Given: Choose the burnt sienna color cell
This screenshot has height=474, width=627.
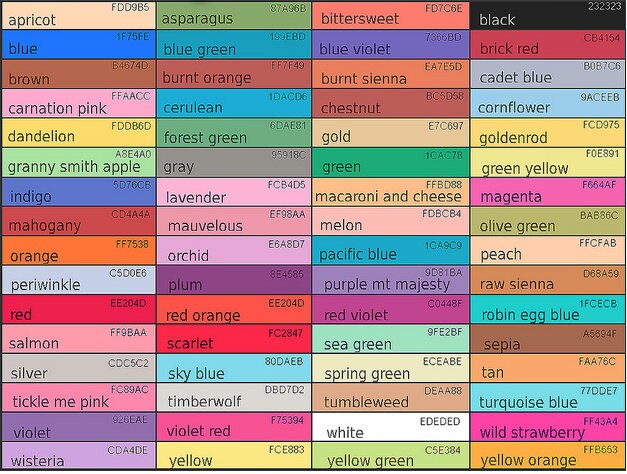Looking at the screenshot, I should [390, 74].
